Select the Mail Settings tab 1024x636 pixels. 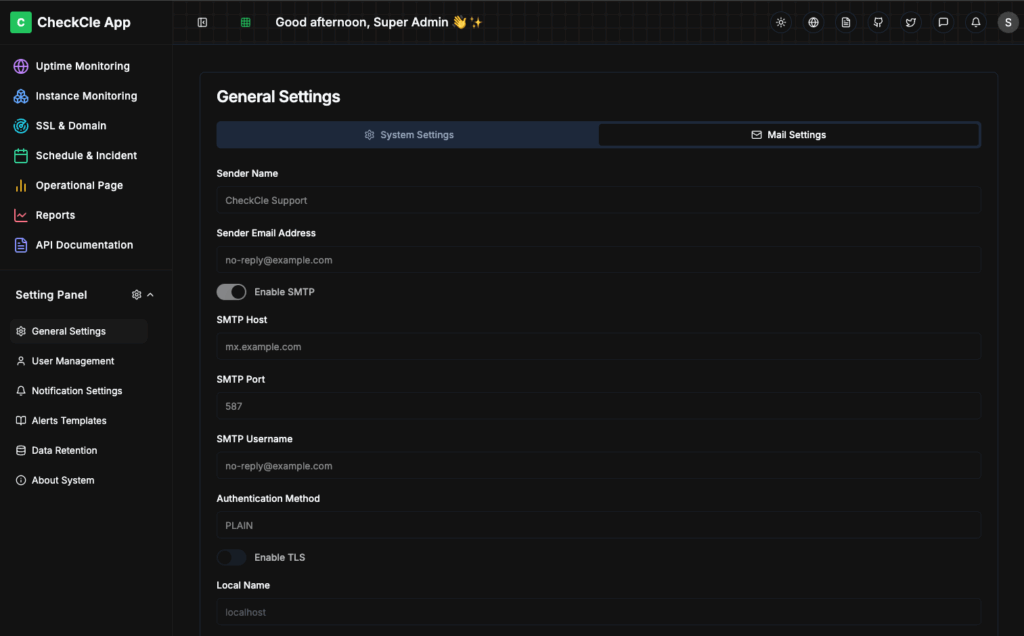(x=788, y=135)
